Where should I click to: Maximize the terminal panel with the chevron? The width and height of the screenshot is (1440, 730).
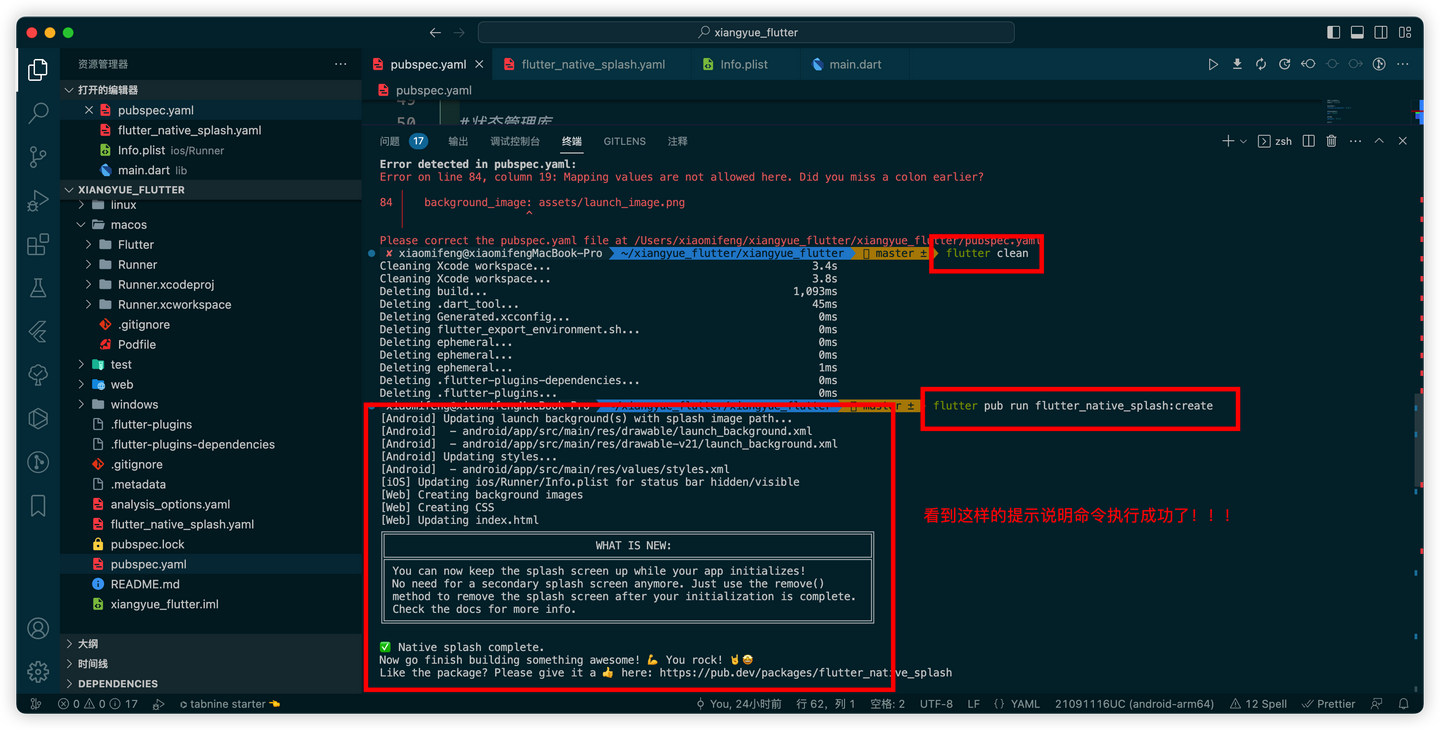click(1378, 141)
